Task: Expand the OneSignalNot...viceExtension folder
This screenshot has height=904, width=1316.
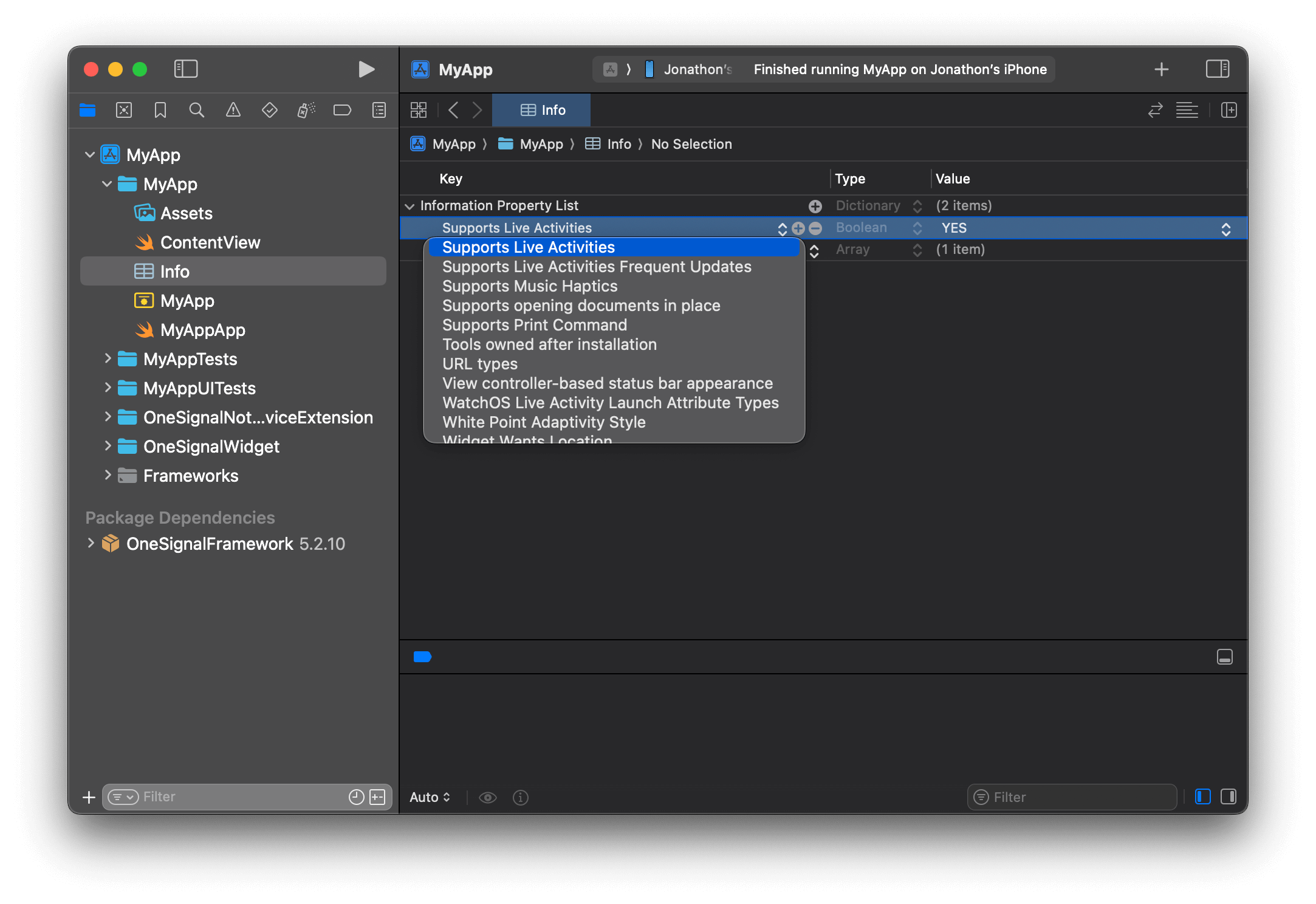Action: pos(108,417)
